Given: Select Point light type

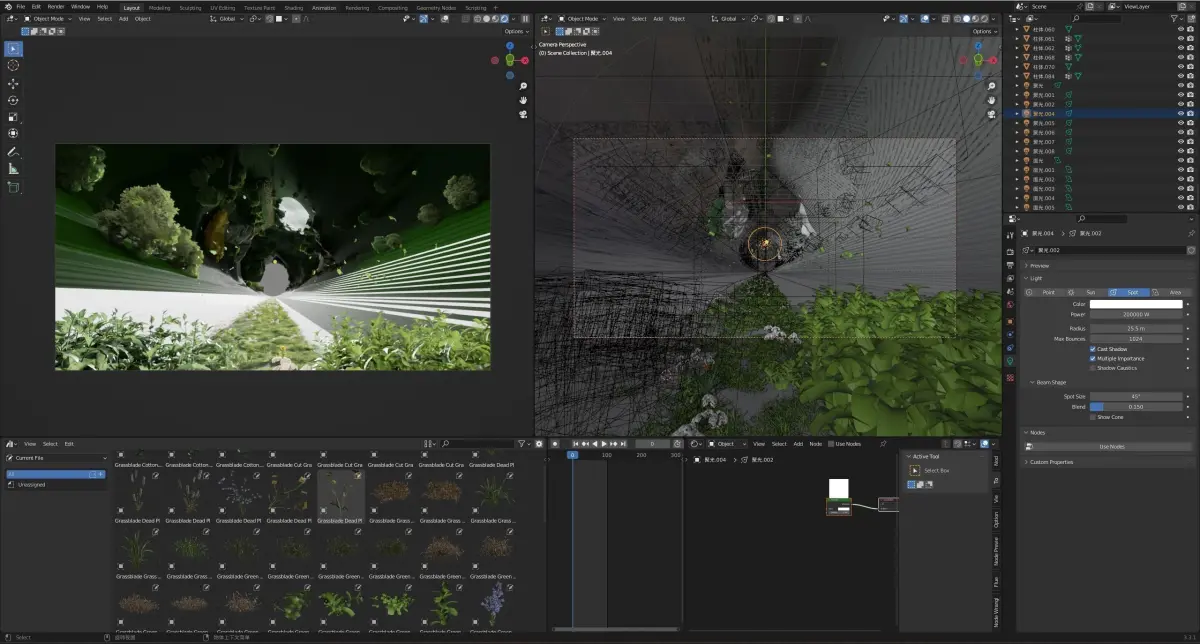Looking at the screenshot, I should tap(1046, 292).
